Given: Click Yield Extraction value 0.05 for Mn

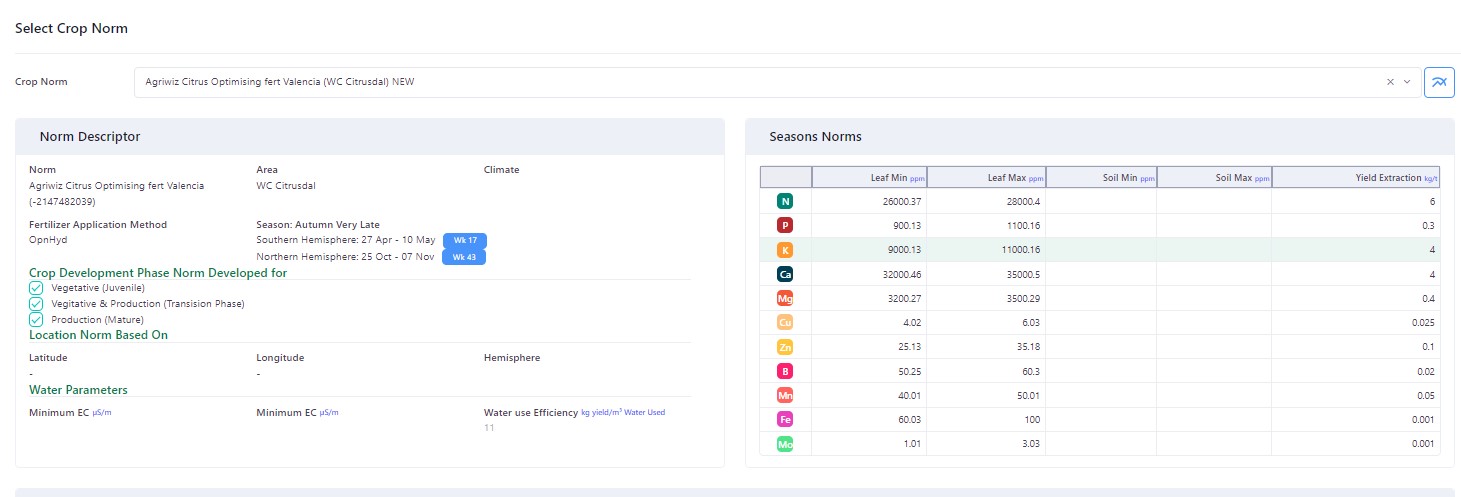Looking at the screenshot, I should point(1426,395).
